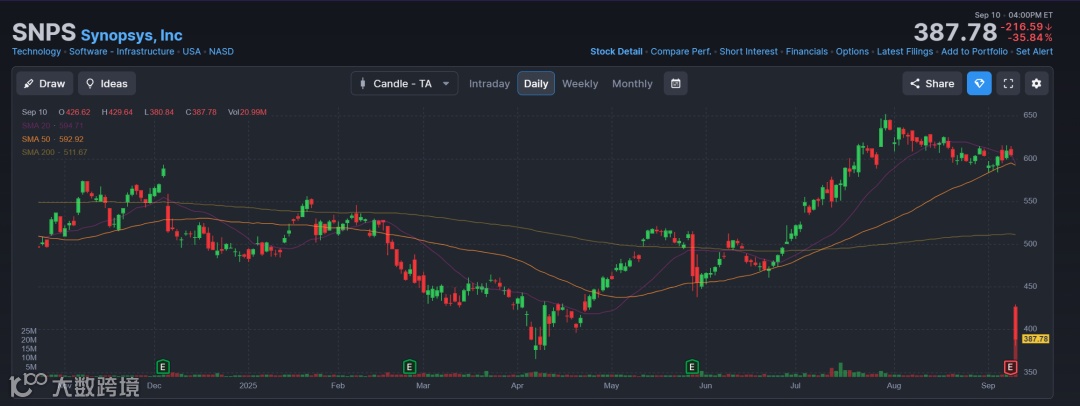Click the SMA 200 indicator label

click(54, 152)
